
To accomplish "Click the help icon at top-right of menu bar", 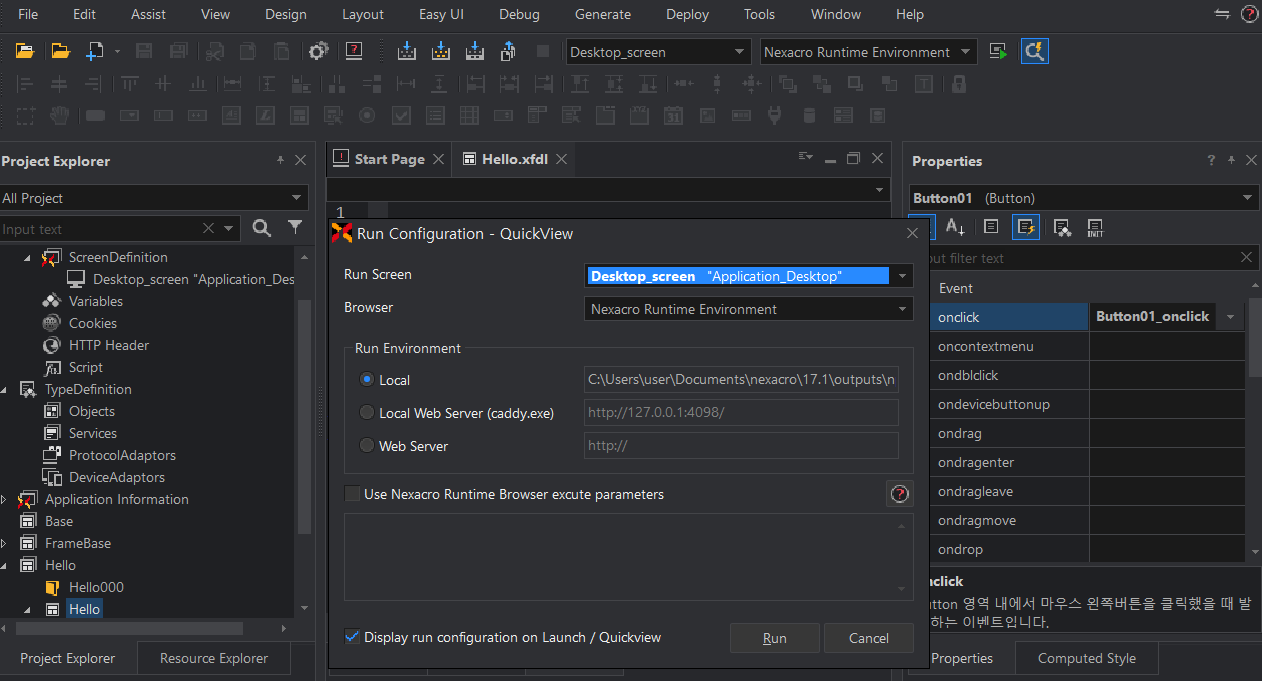I will click(1250, 14).
